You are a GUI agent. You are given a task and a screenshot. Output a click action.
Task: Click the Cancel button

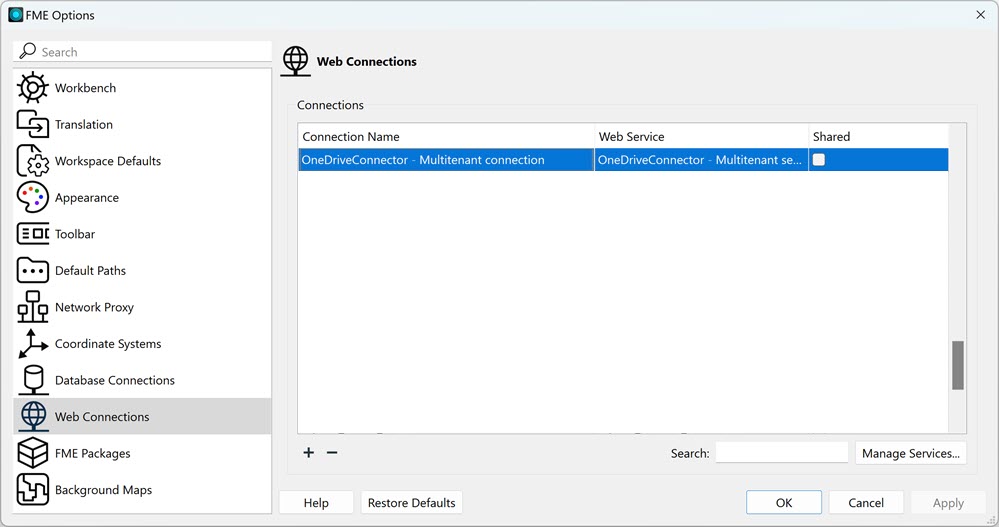(x=866, y=502)
